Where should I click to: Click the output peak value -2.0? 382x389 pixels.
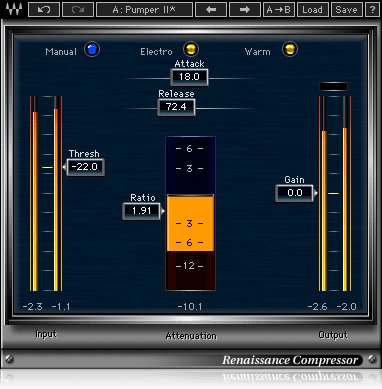346,307
